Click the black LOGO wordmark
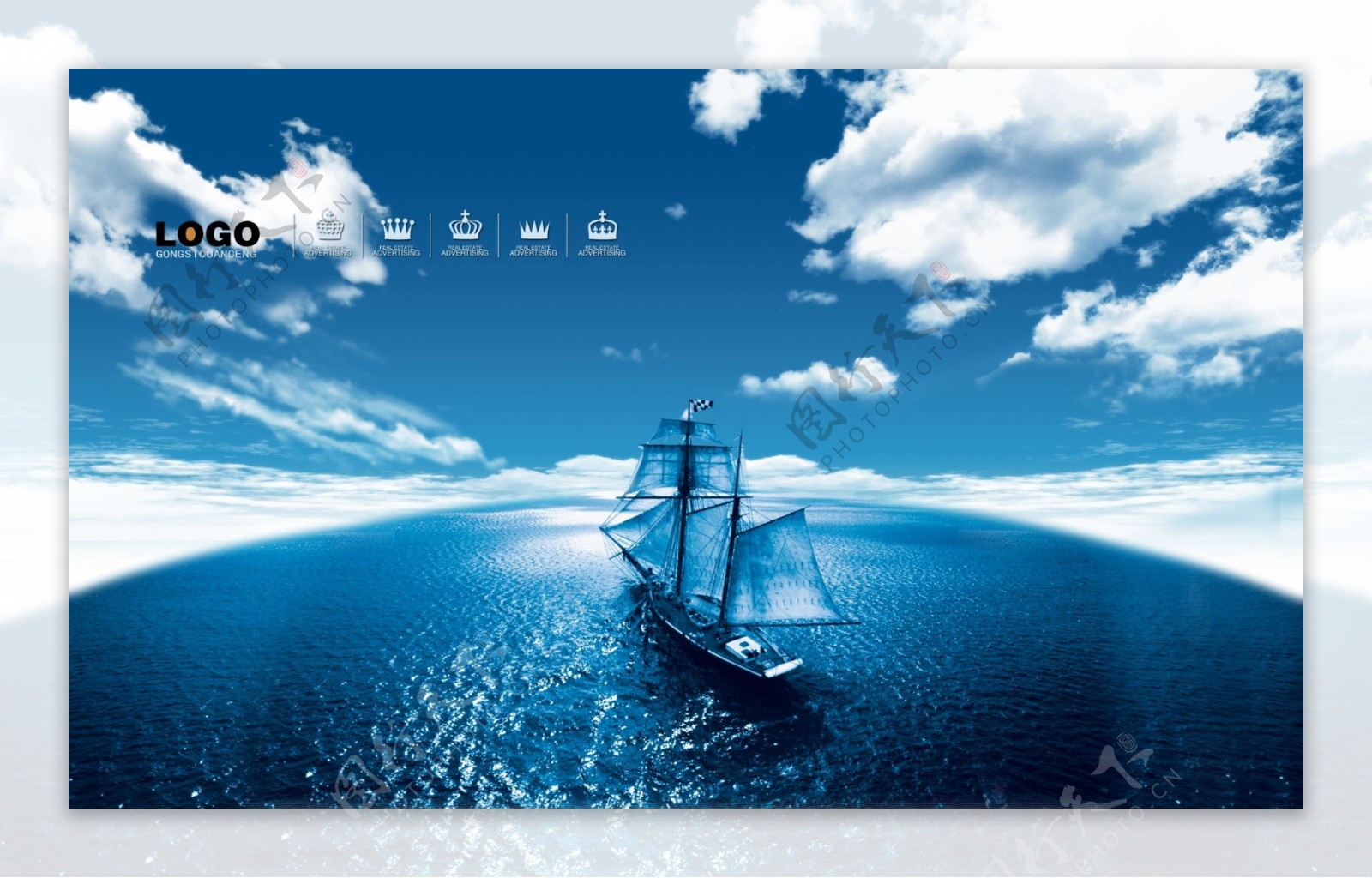1372x878 pixels. (x=207, y=234)
